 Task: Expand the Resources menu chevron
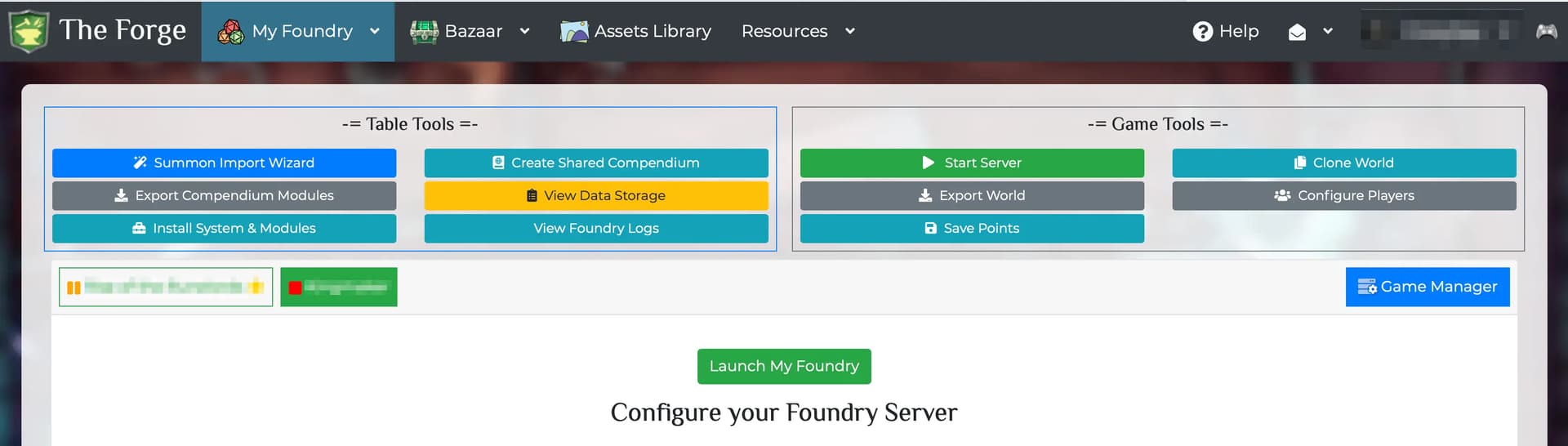850,31
